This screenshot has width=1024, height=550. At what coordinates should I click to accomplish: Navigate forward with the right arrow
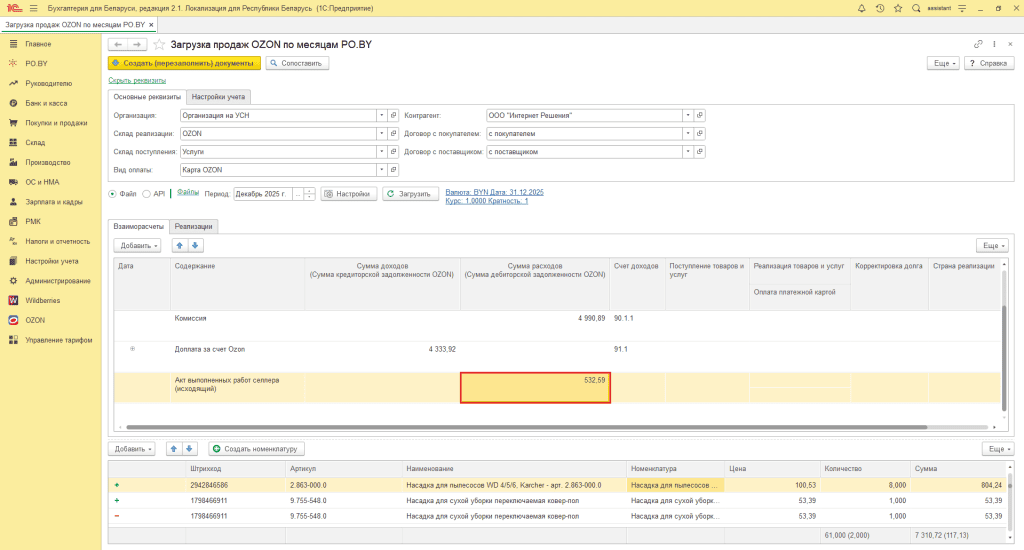[x=136, y=44]
